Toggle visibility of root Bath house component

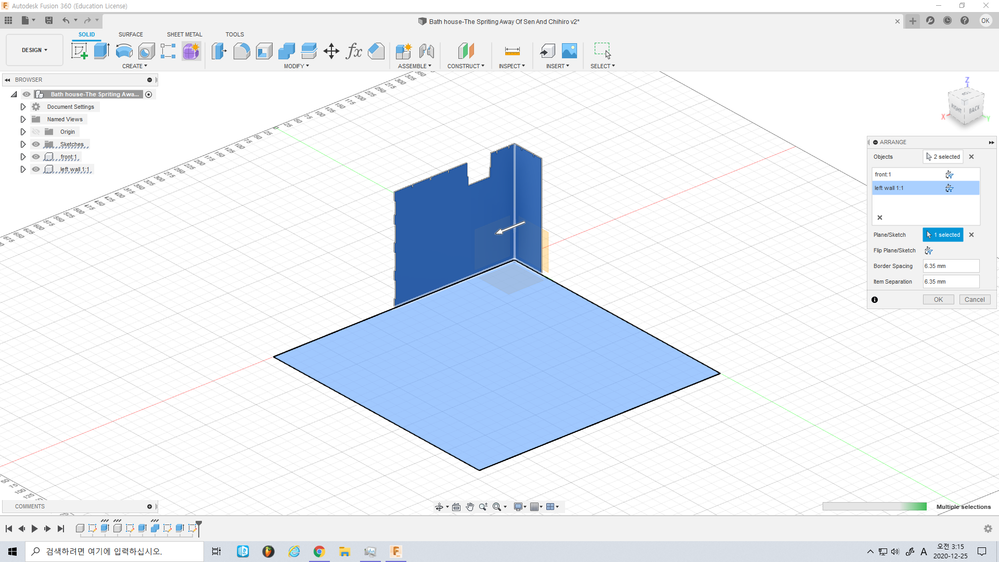27,94
